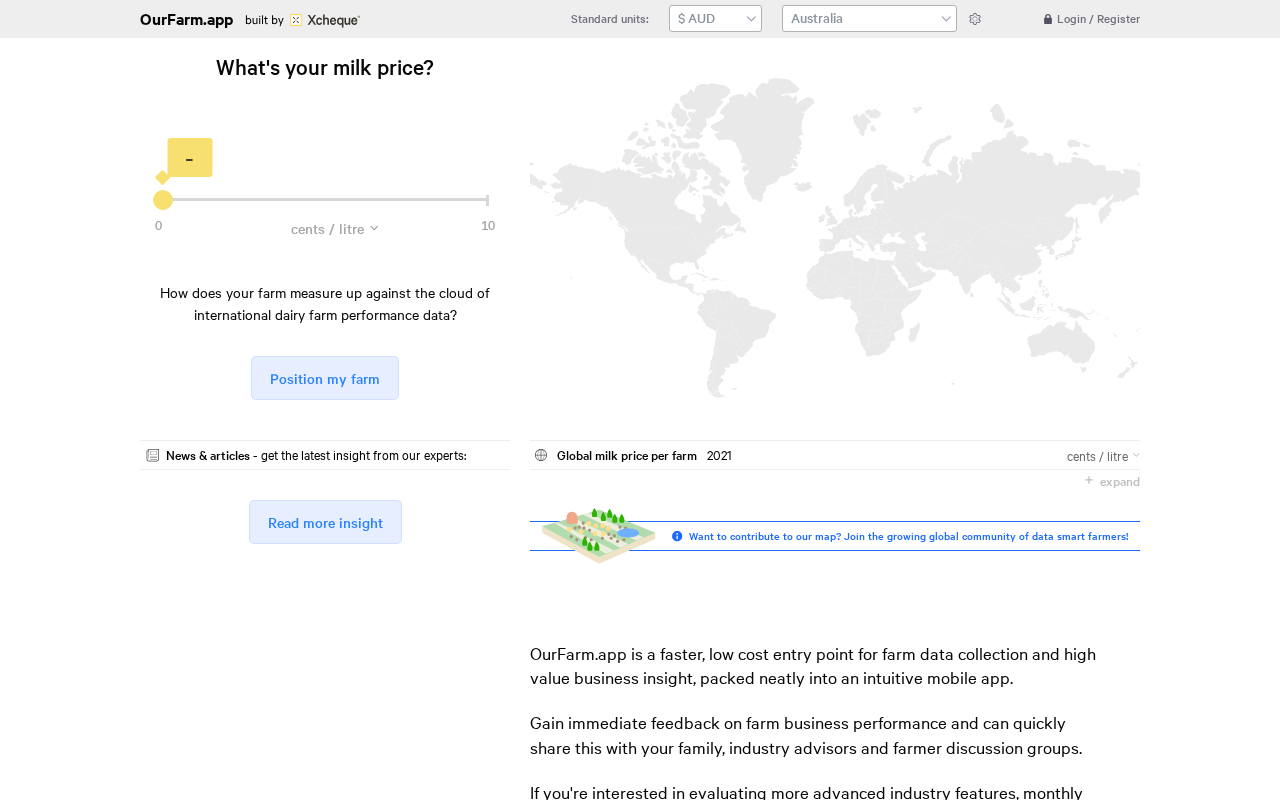The width and height of the screenshot is (1280, 800).
Task: Open cents / litre dropdown in map header
Action: coord(1103,456)
